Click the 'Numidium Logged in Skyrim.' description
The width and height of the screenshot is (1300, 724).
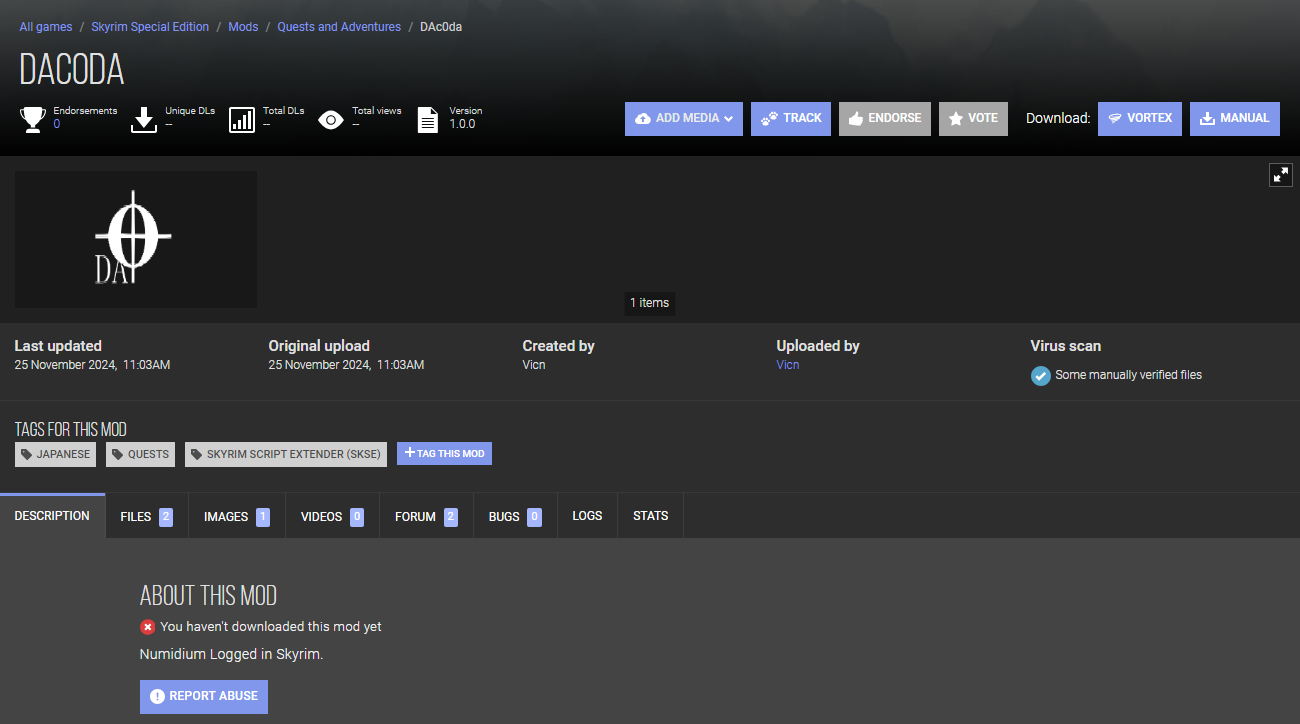(x=231, y=654)
